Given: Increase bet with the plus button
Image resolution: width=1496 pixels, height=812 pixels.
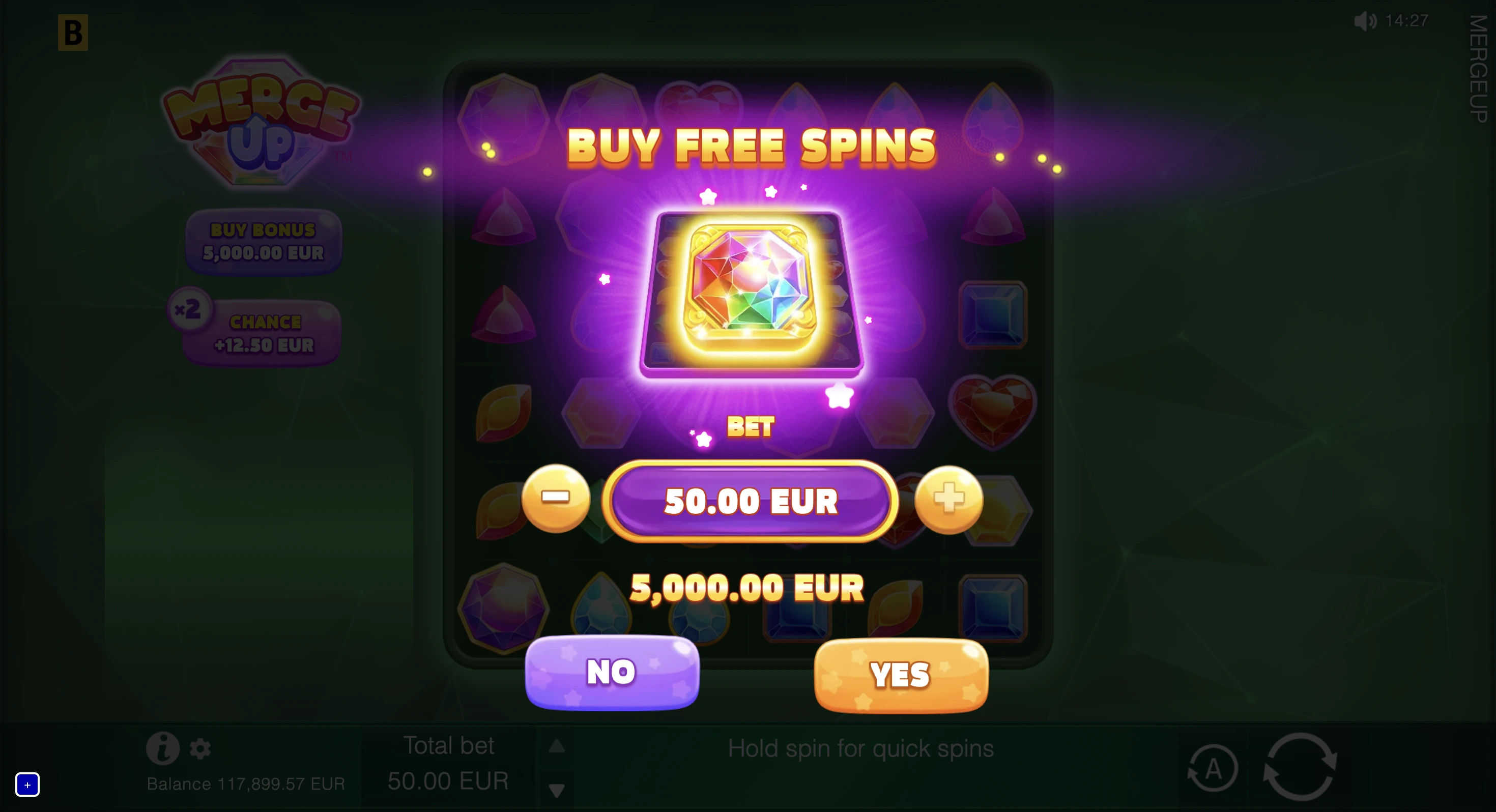Looking at the screenshot, I should tap(949, 500).
